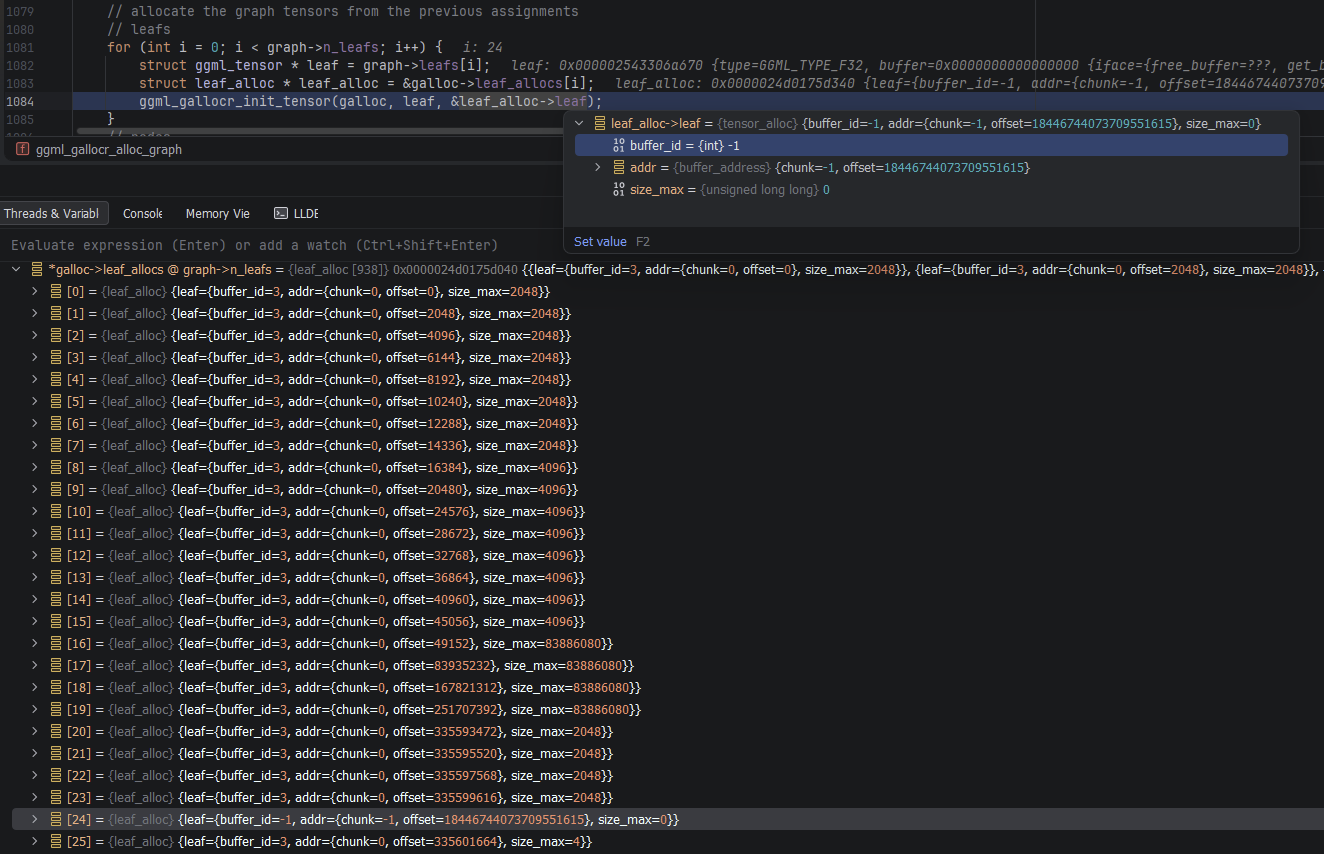Click the struct icon of row [21]

[x=56, y=753]
